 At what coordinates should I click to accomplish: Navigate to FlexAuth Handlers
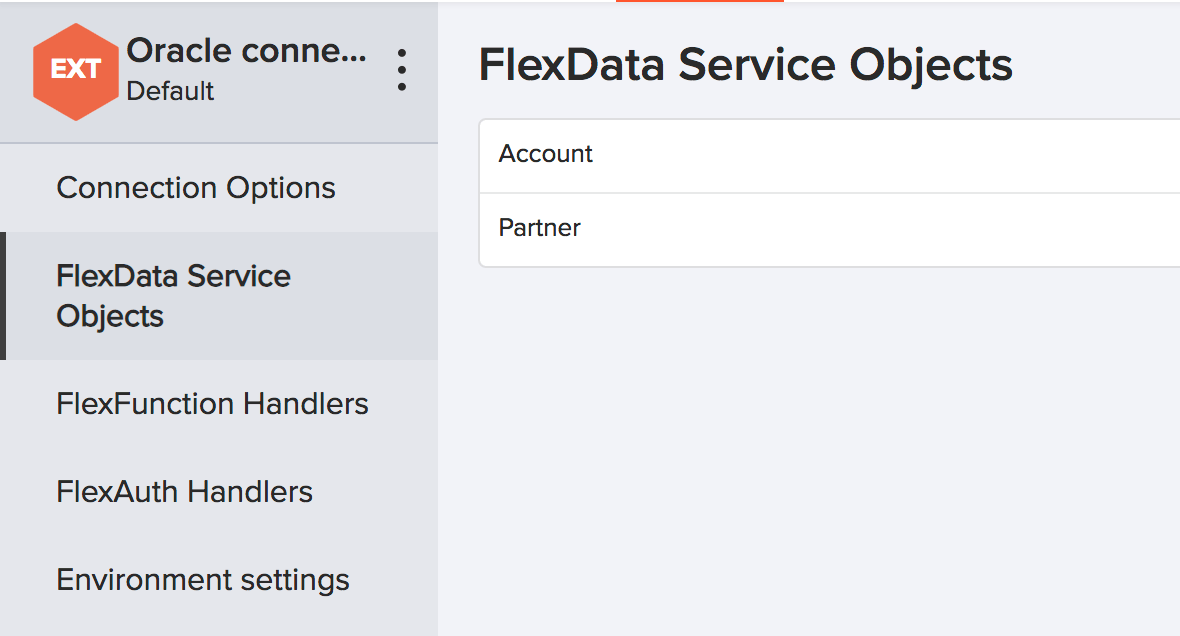(185, 492)
